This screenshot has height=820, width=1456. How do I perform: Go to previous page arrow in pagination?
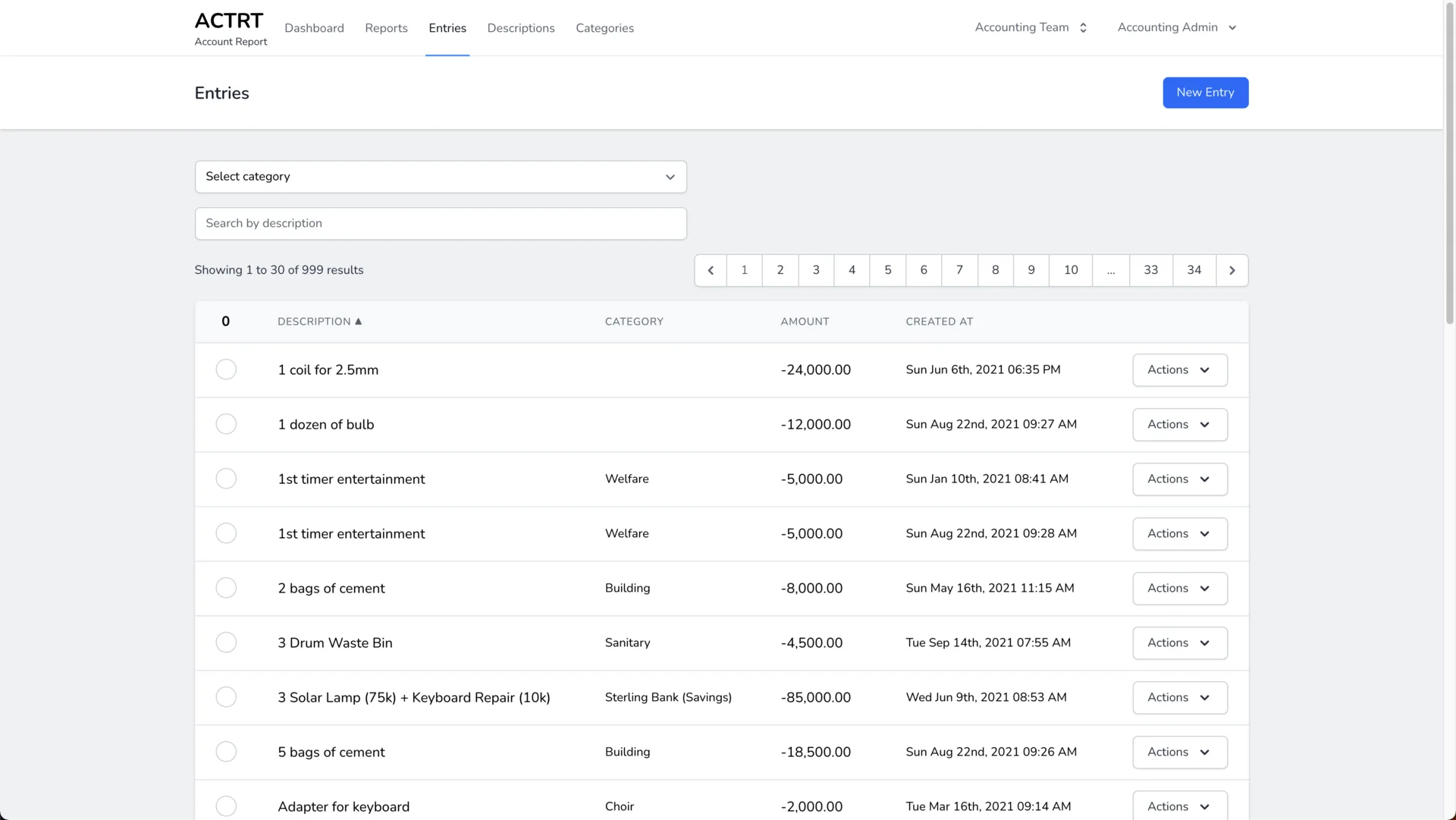pos(711,270)
